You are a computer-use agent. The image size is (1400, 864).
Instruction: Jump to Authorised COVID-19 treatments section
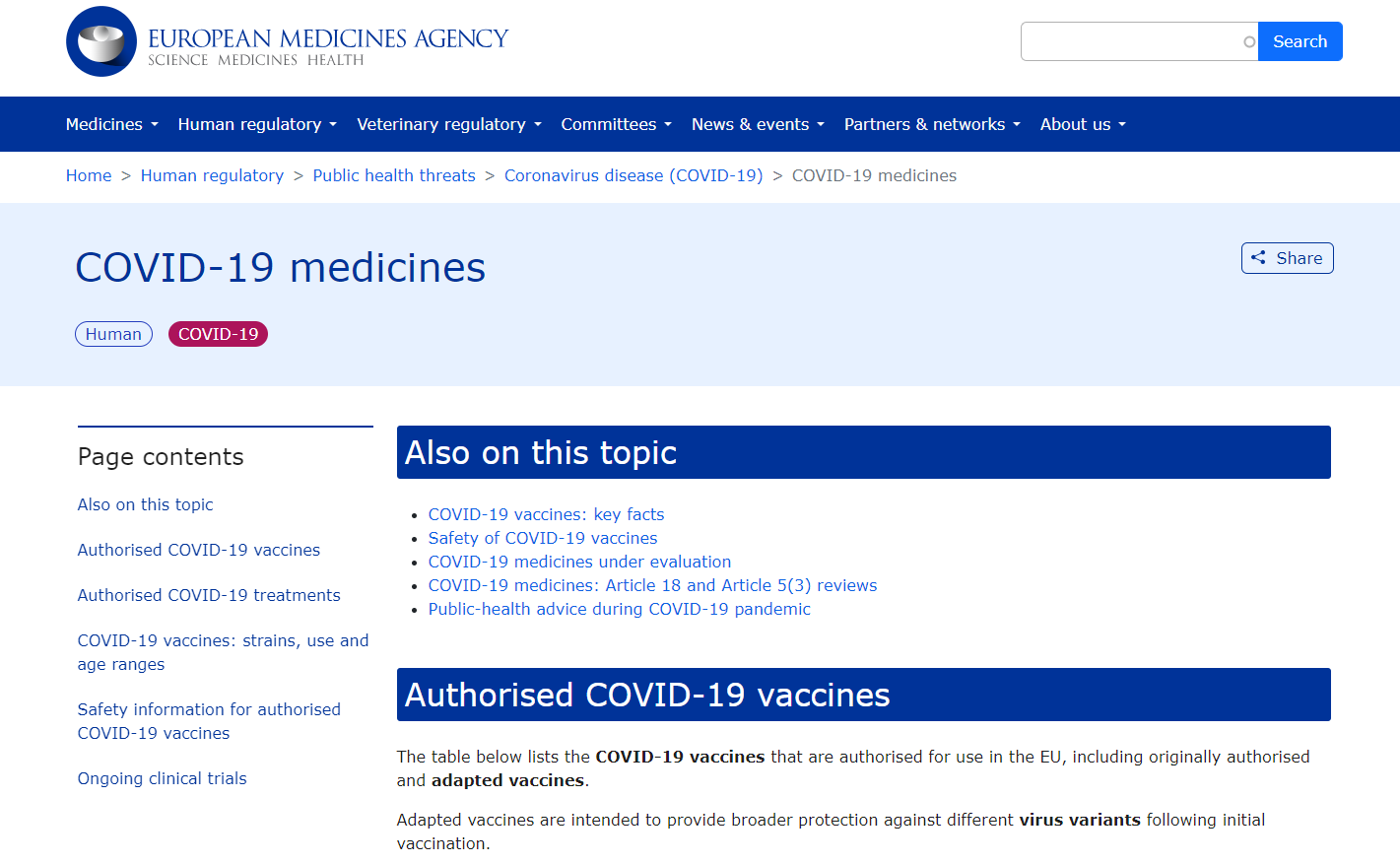coord(209,595)
